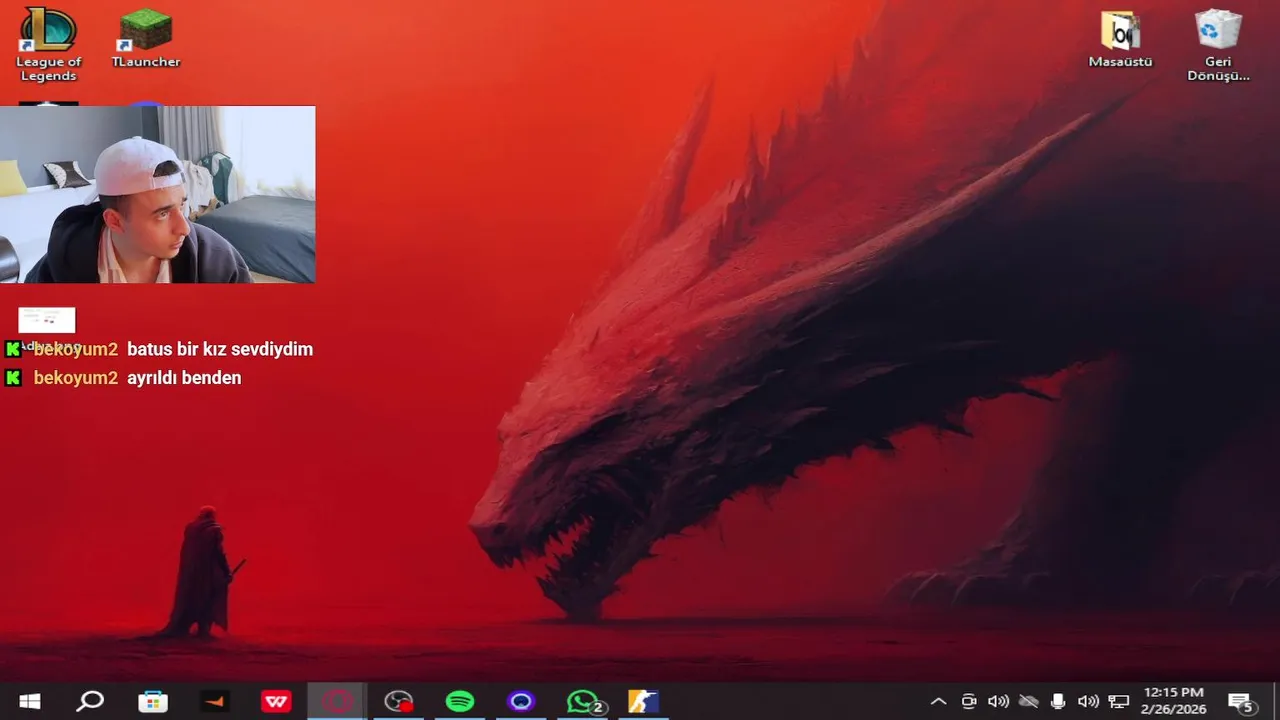
Task: Open the League of Legends desktop shortcut
Action: [48, 44]
